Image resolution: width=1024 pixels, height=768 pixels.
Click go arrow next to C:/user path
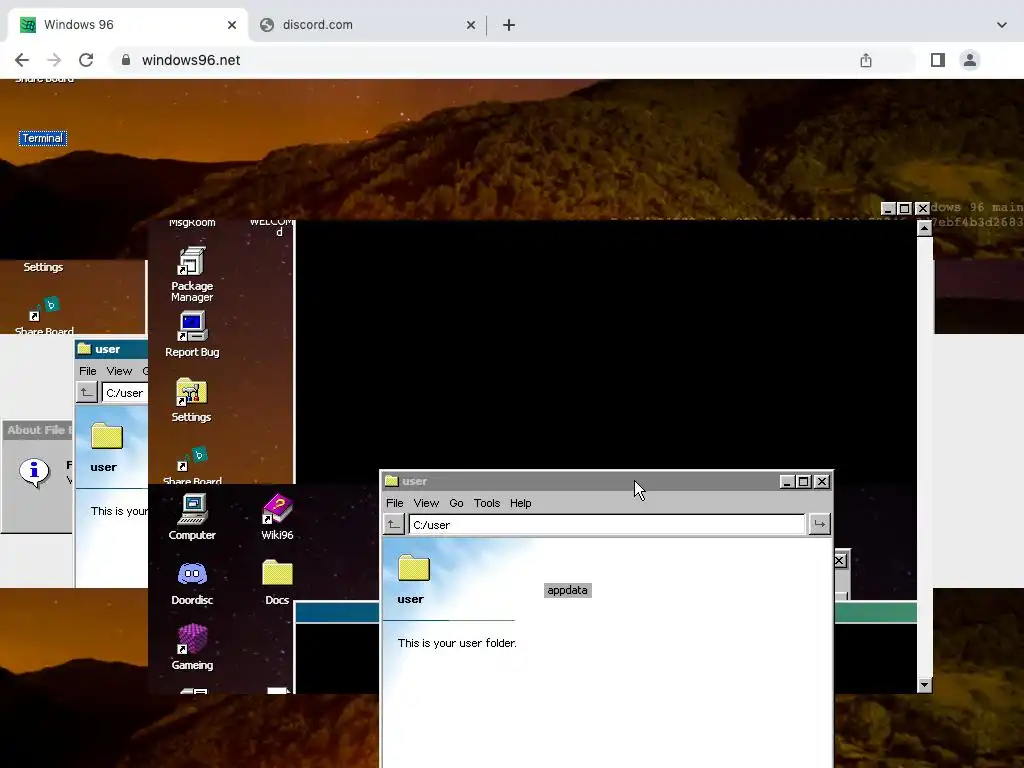[x=820, y=524]
